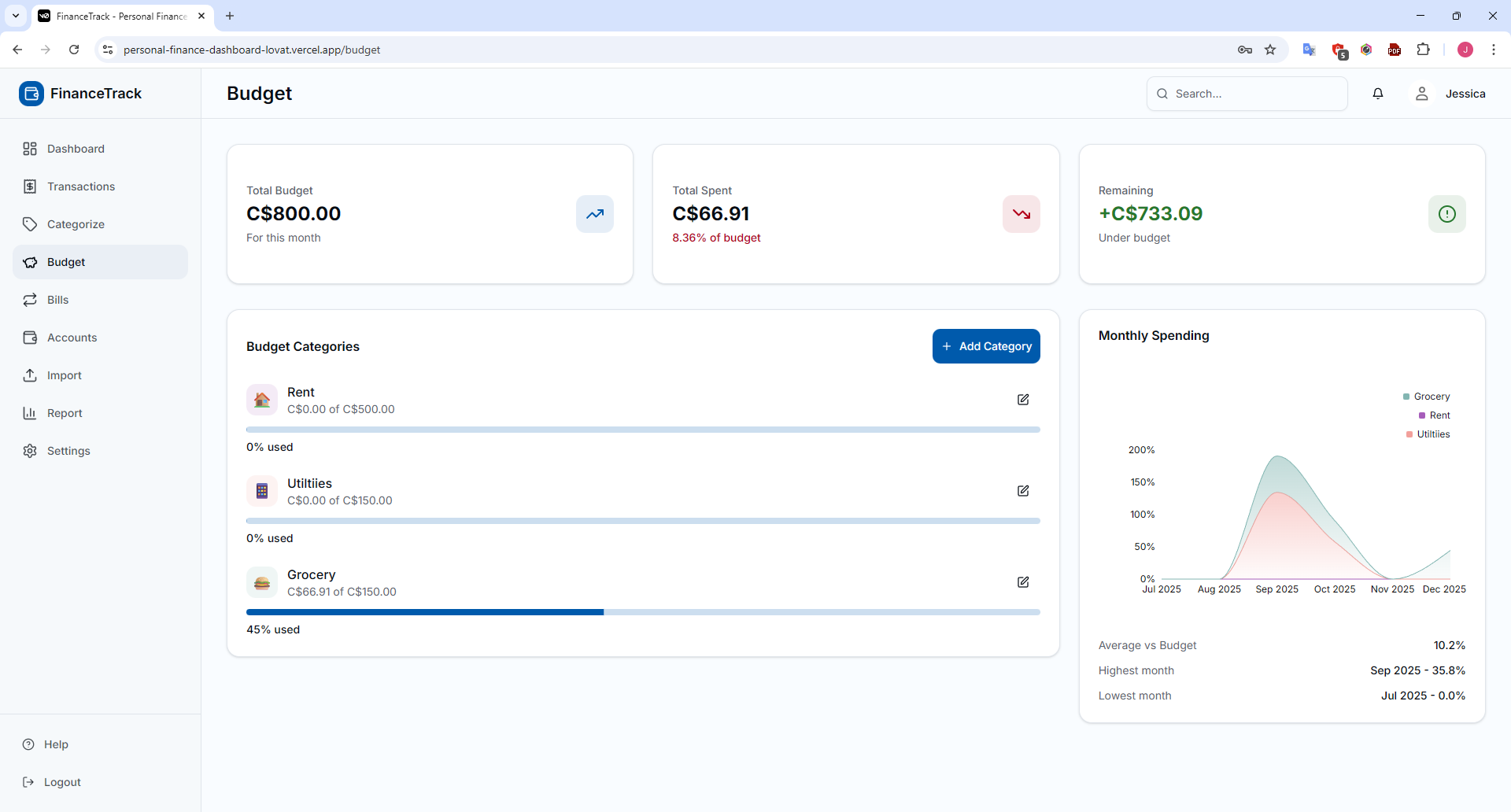1511x812 pixels.
Task: Open the Bills page from sidebar
Action: click(x=57, y=300)
